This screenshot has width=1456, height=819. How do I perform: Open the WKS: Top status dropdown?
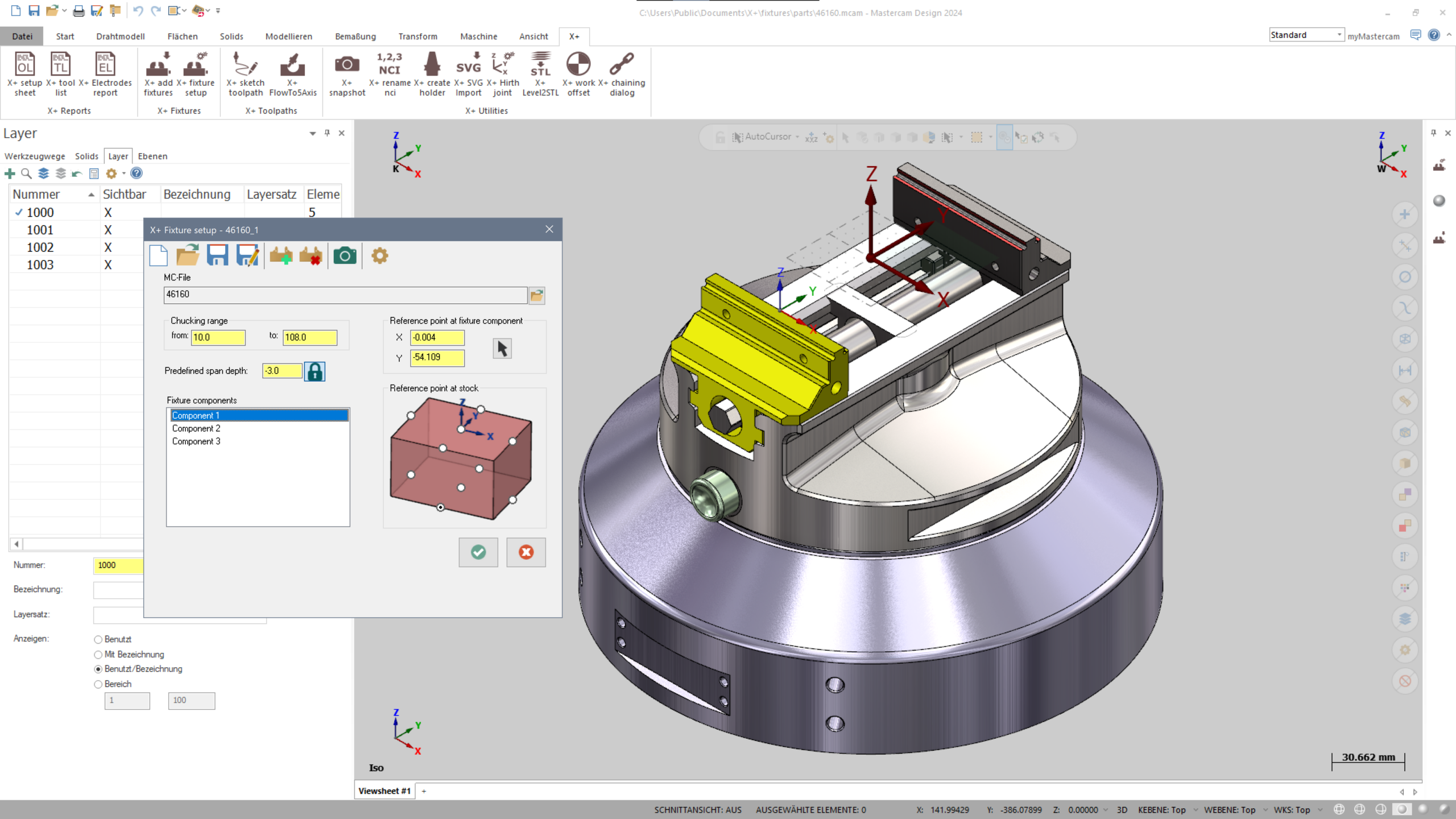(x=1319, y=810)
